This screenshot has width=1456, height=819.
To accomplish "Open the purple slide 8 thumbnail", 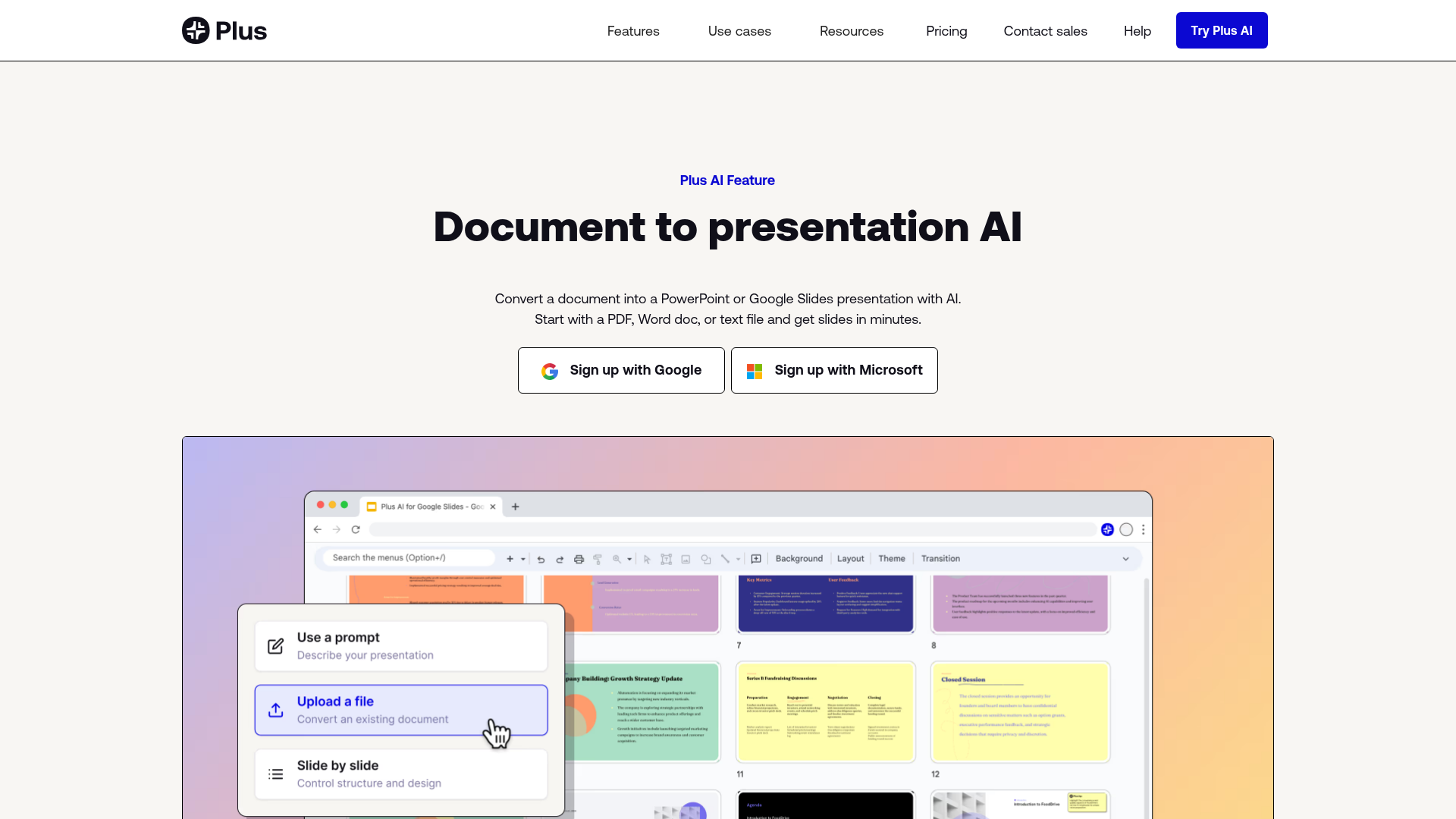I will point(1020,604).
